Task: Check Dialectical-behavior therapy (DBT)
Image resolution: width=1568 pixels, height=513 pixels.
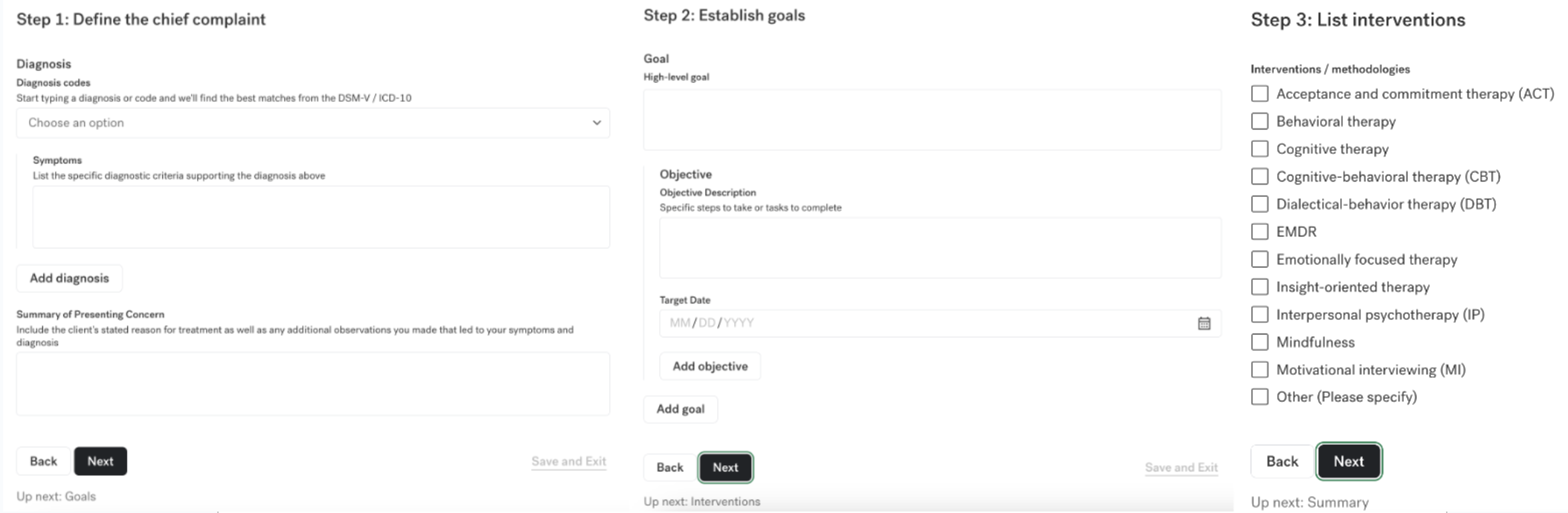Action: 1259,204
